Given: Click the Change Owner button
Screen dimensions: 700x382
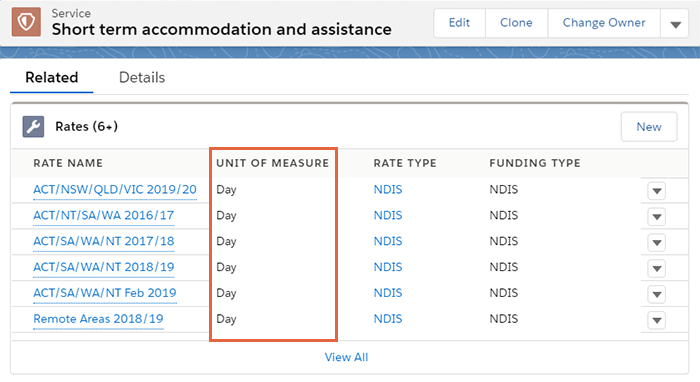Looking at the screenshot, I should [604, 23].
